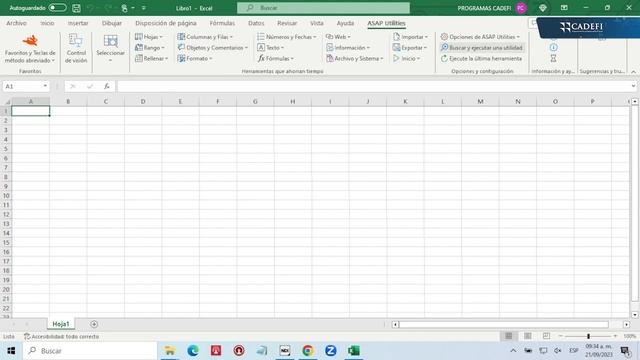Expand Archivo y Sistema dropdown

(x=355, y=59)
